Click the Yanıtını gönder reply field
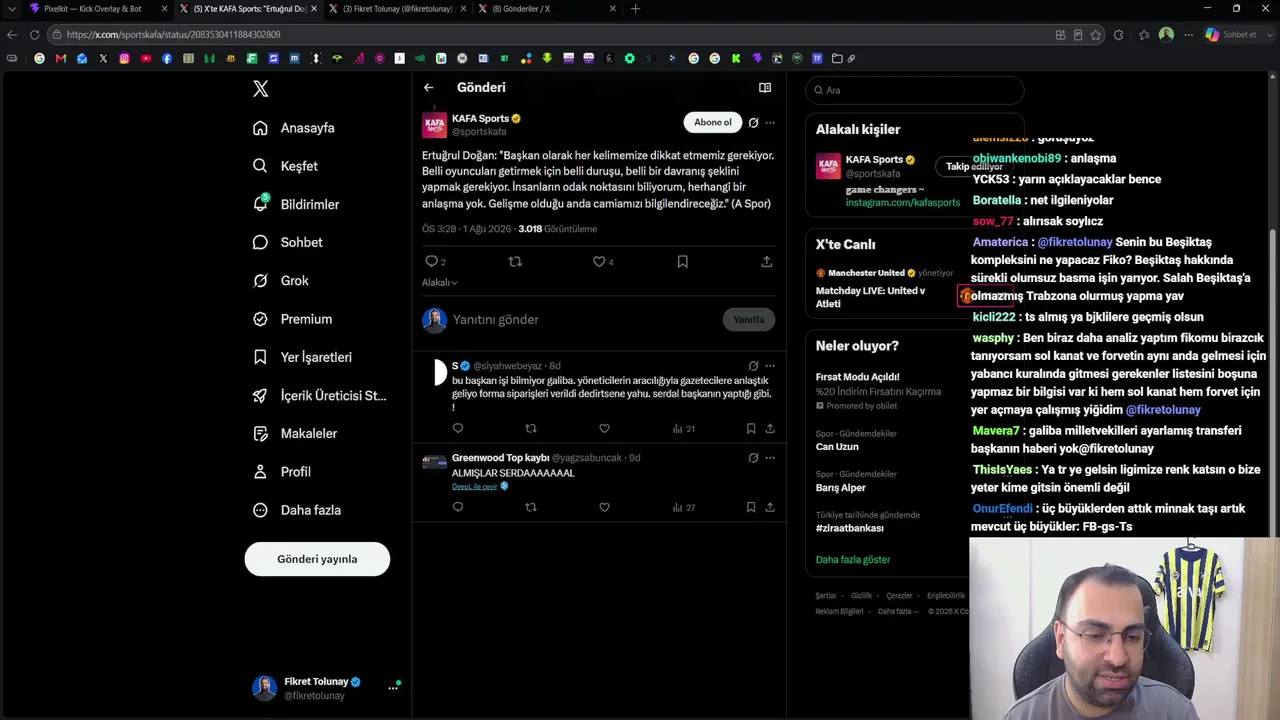The height and width of the screenshot is (720, 1280). click(583, 320)
